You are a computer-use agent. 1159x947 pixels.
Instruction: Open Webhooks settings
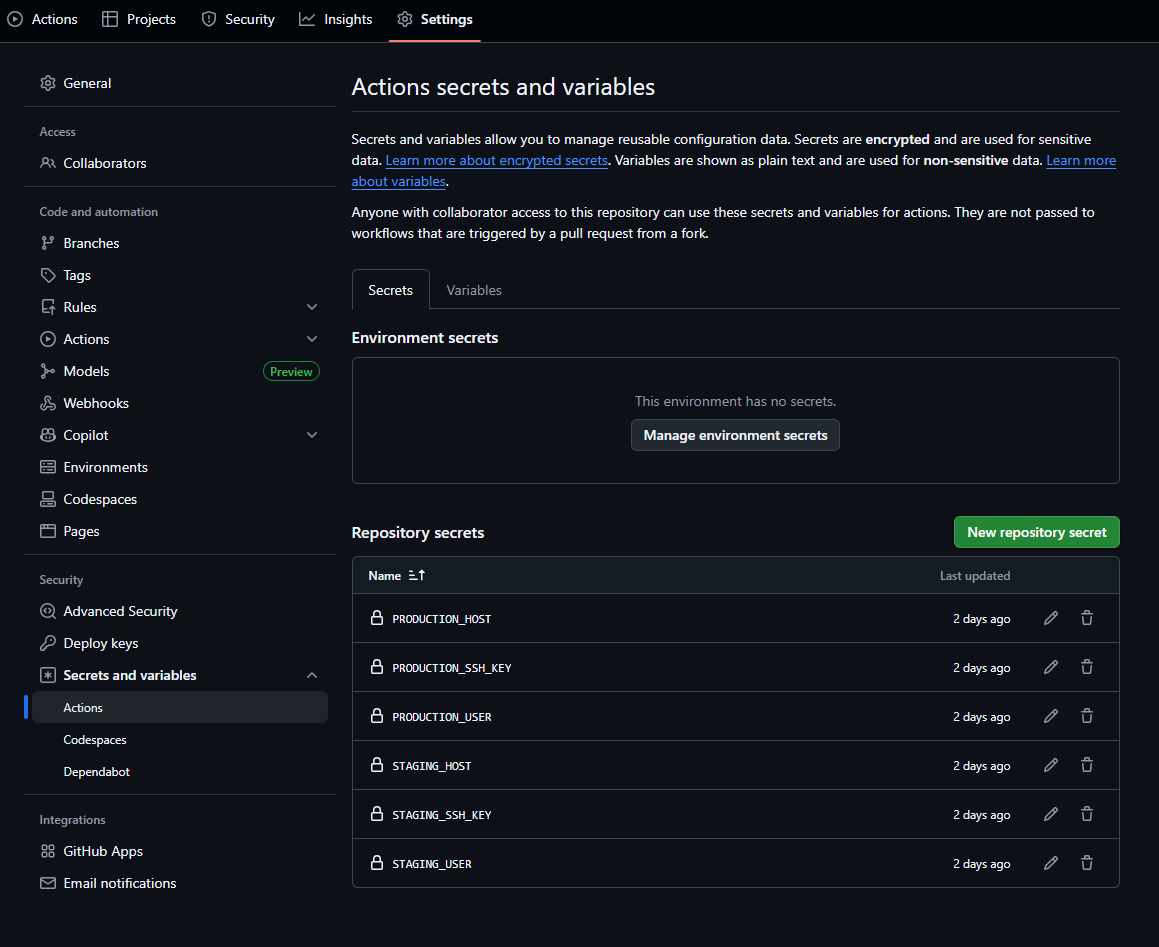(x=94, y=403)
